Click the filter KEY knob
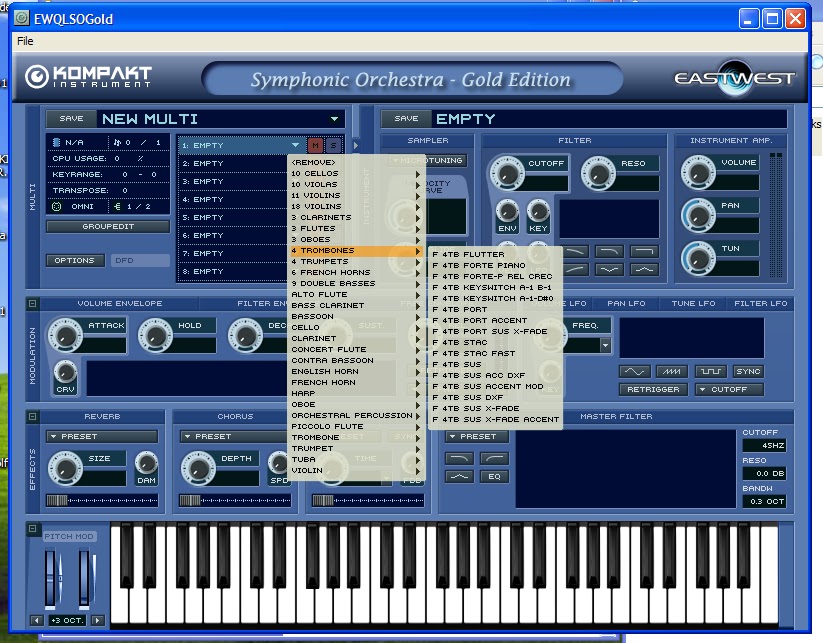The height and width of the screenshot is (643, 823). 538,211
